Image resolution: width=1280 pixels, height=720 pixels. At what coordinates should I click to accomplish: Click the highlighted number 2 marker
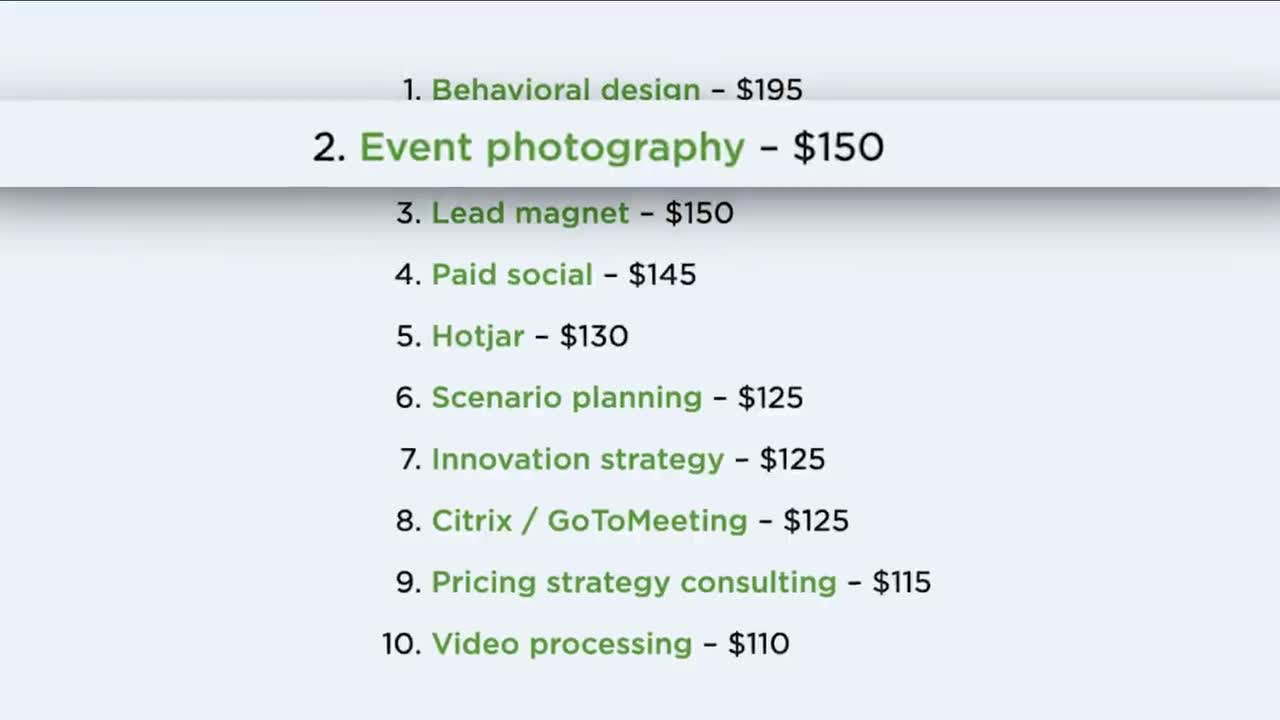[329, 148]
